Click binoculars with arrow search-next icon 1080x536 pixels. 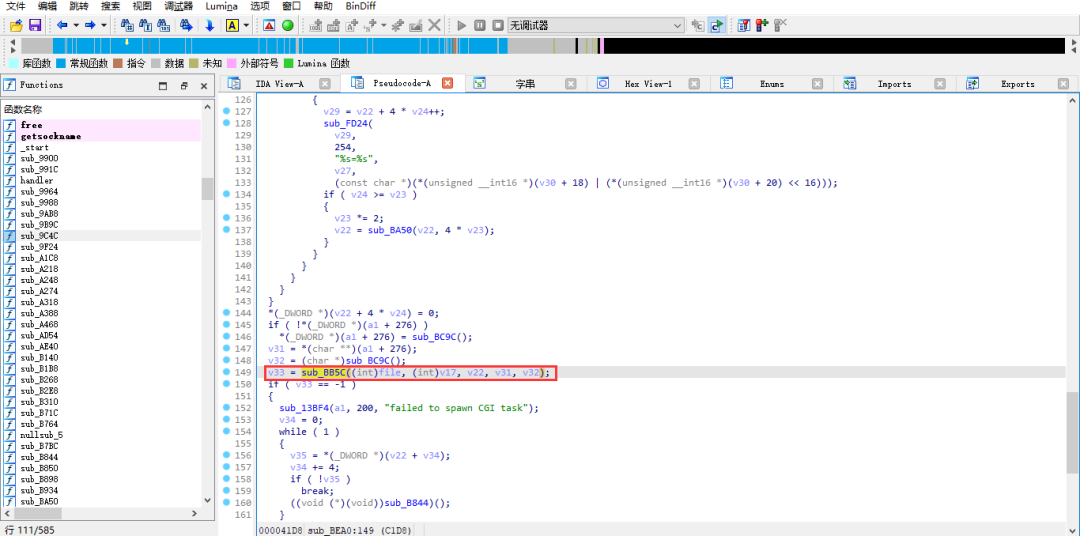(186, 25)
